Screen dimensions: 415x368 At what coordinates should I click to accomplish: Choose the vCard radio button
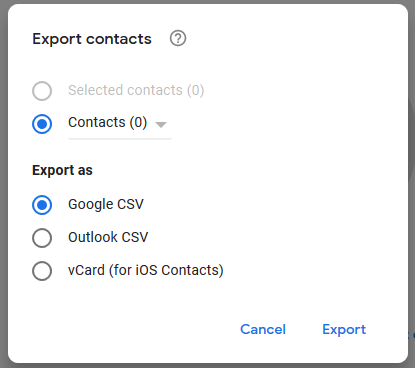(x=42, y=271)
